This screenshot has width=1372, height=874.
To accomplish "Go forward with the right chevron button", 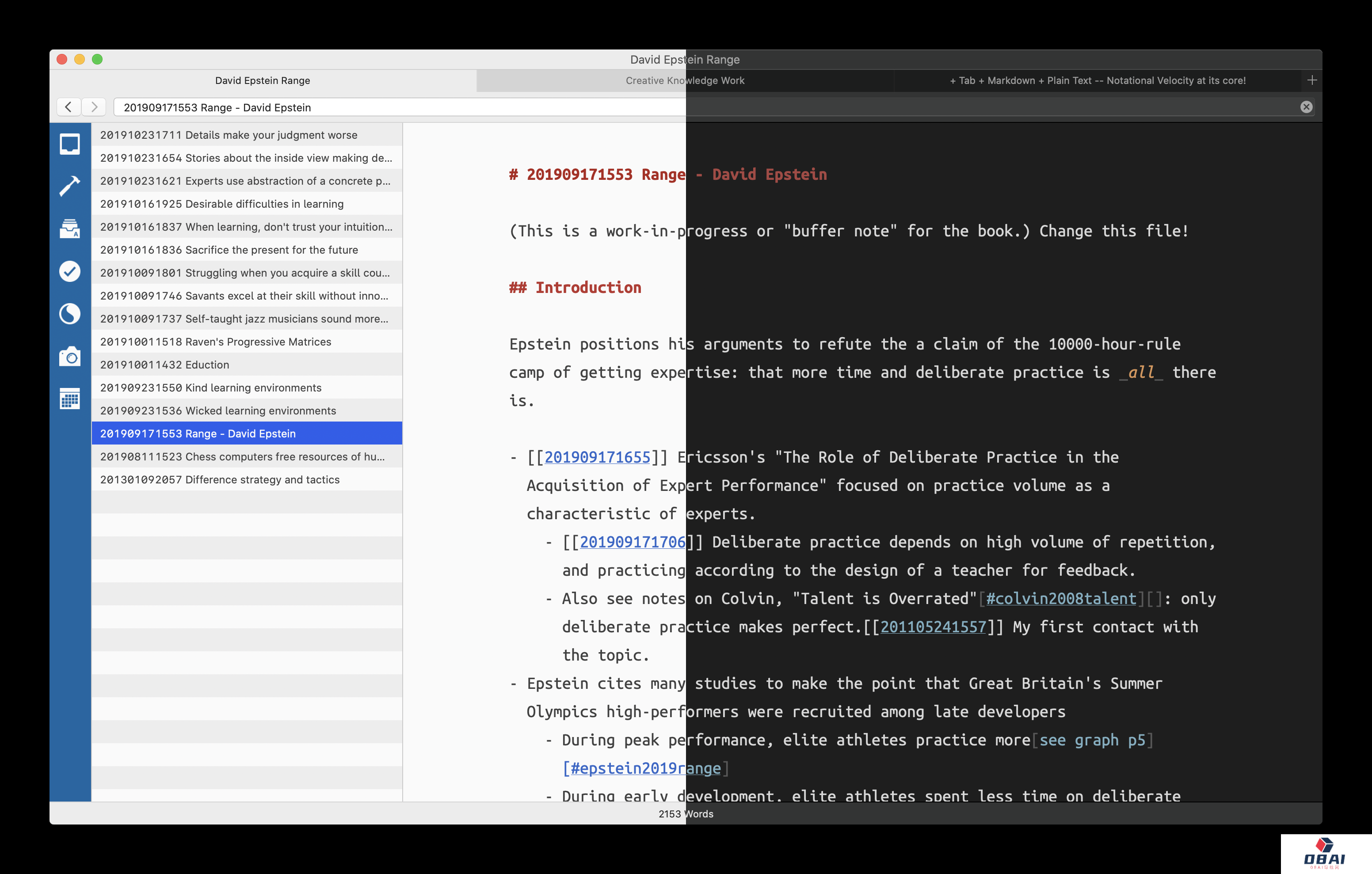I will [94, 107].
